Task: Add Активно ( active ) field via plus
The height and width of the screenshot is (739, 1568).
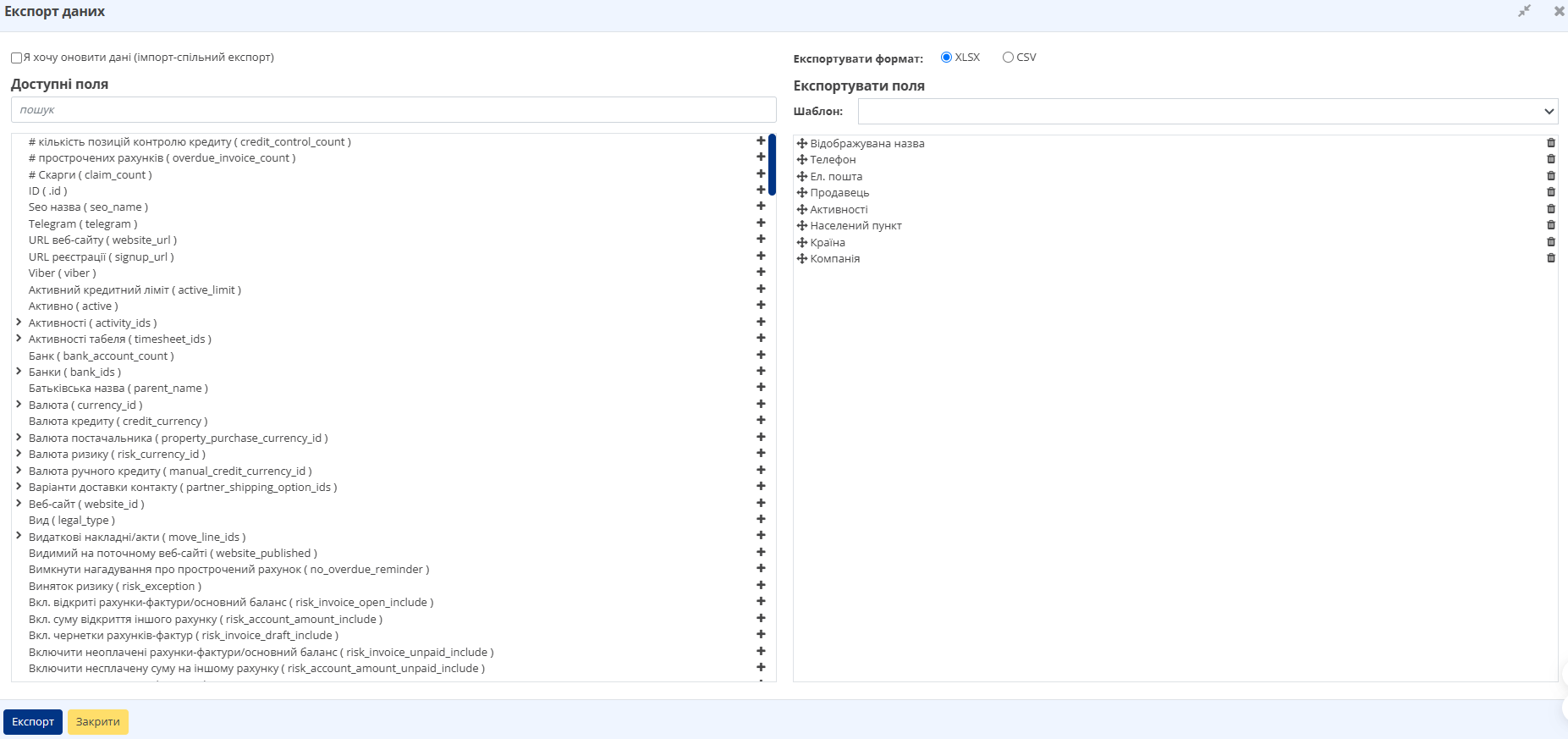Action: pyautogui.click(x=761, y=306)
